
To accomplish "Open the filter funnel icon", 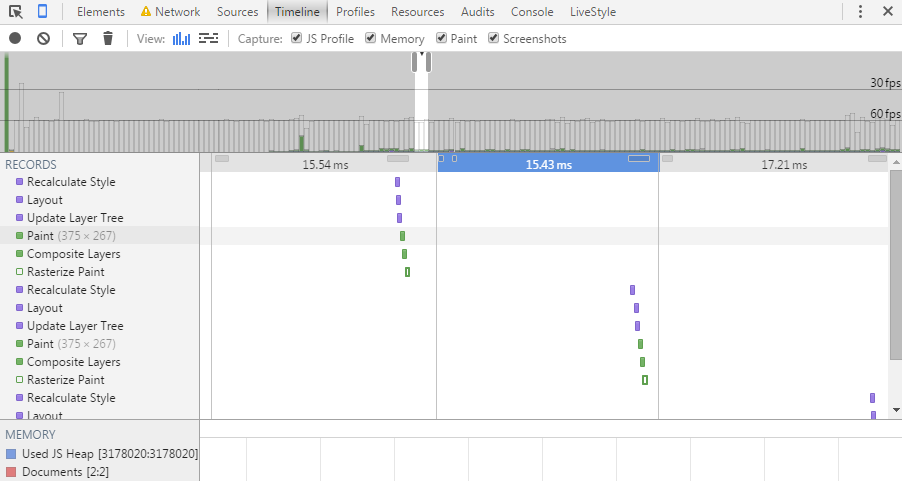I will 80,39.
